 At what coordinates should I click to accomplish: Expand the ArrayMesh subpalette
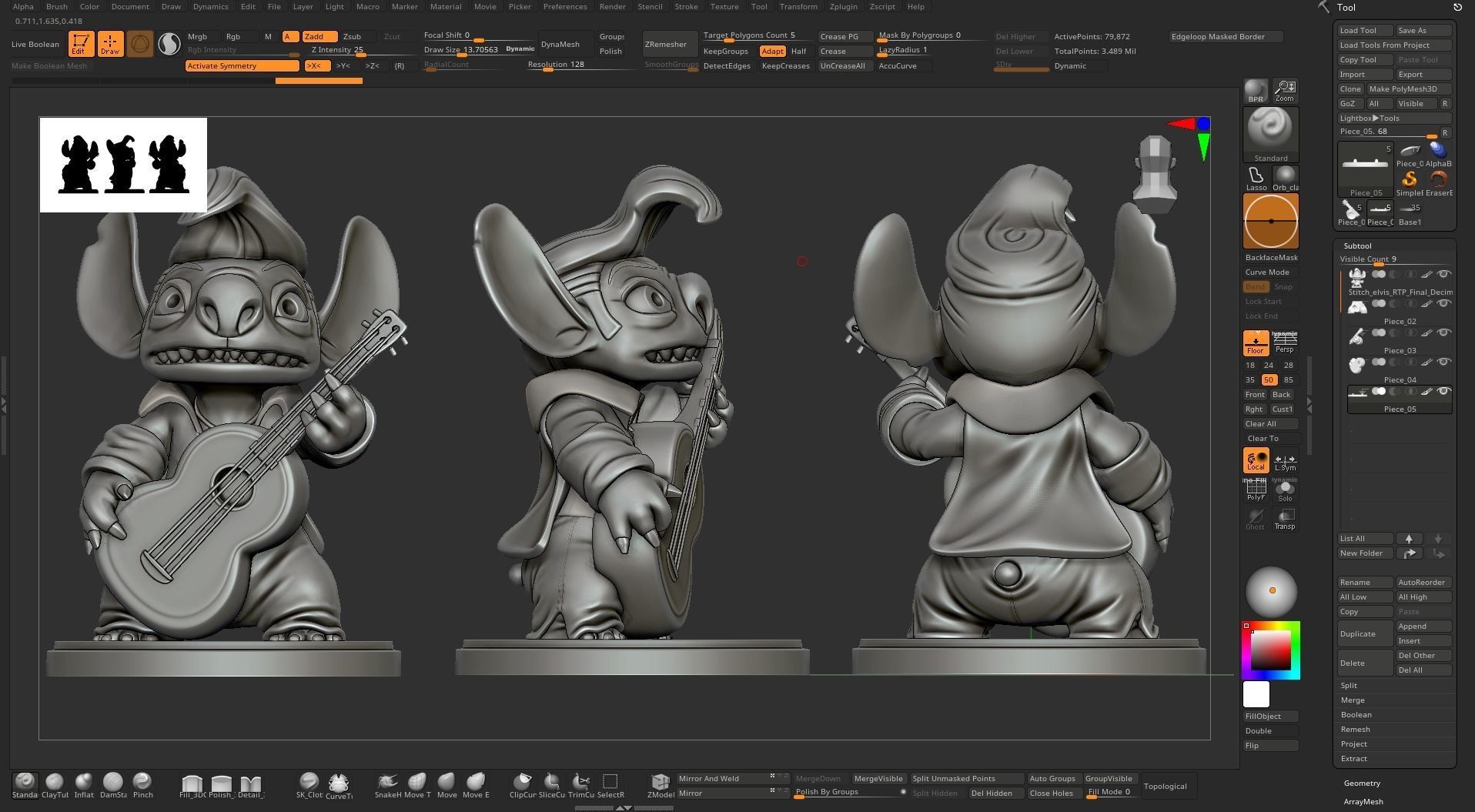point(1363,801)
